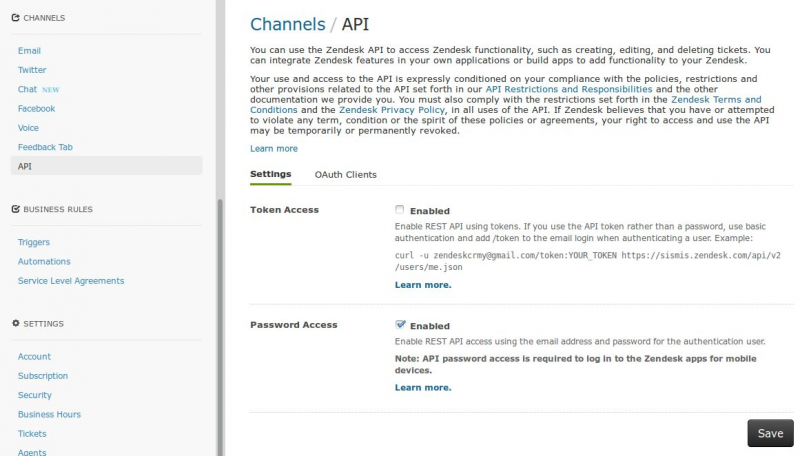
Task: Click the Business Rules section header icon
Action: coord(15,209)
